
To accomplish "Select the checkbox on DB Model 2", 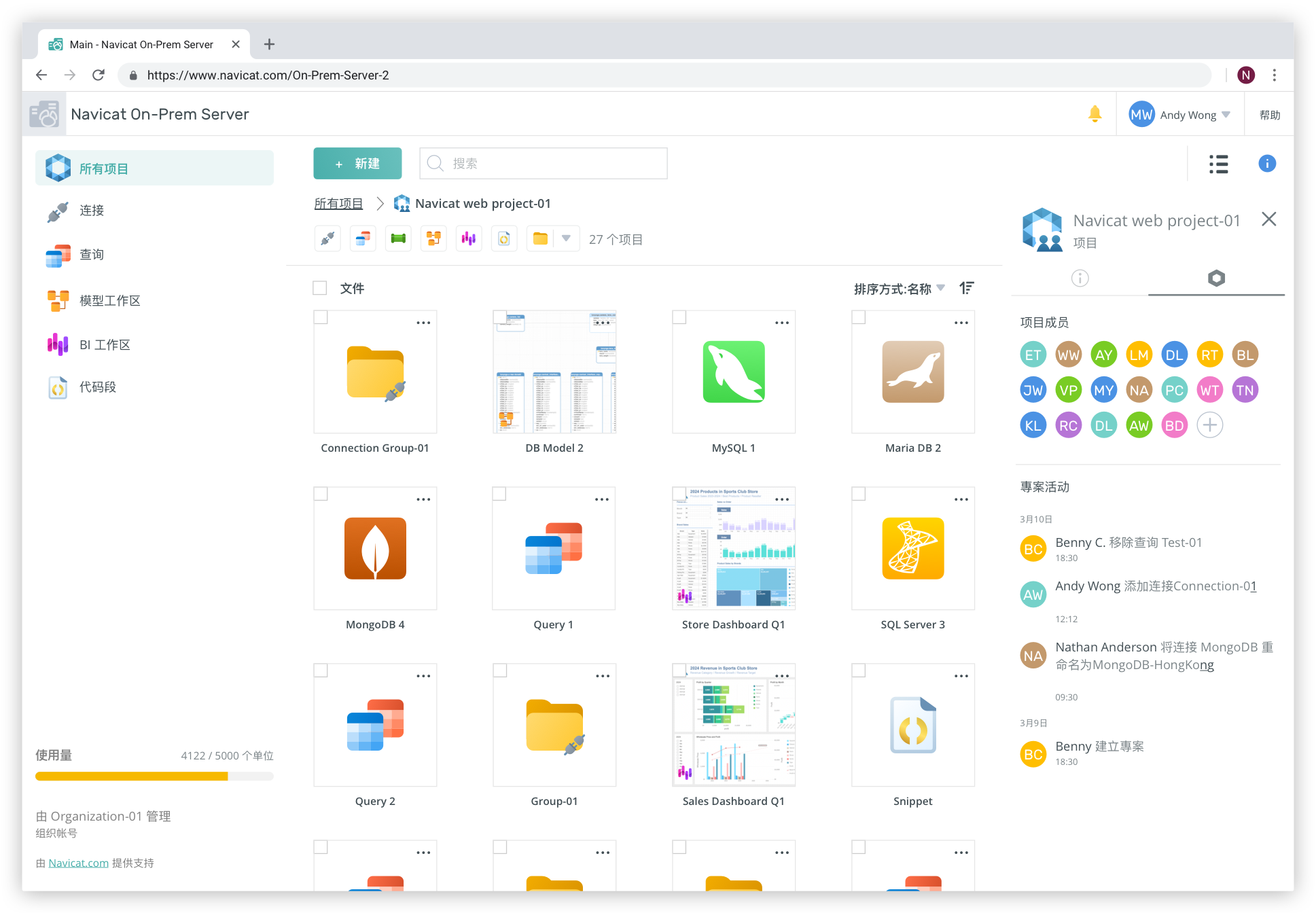I will click(500, 317).
